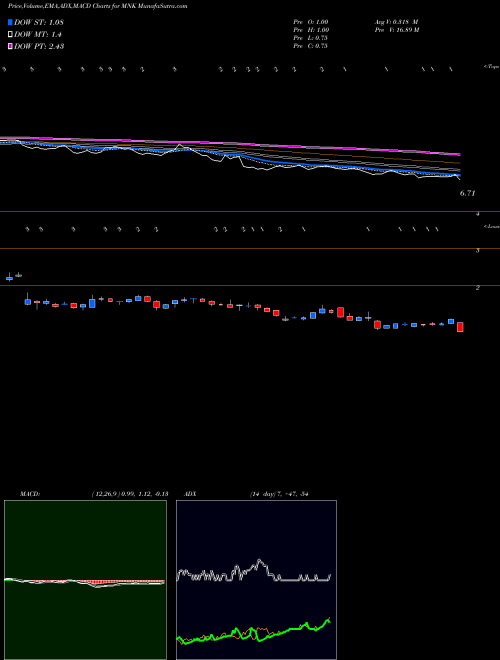This screenshot has width=500, height=660.
Task: Select the chart title mentioning MunafaSutra.com
Action: [x=98, y=6]
